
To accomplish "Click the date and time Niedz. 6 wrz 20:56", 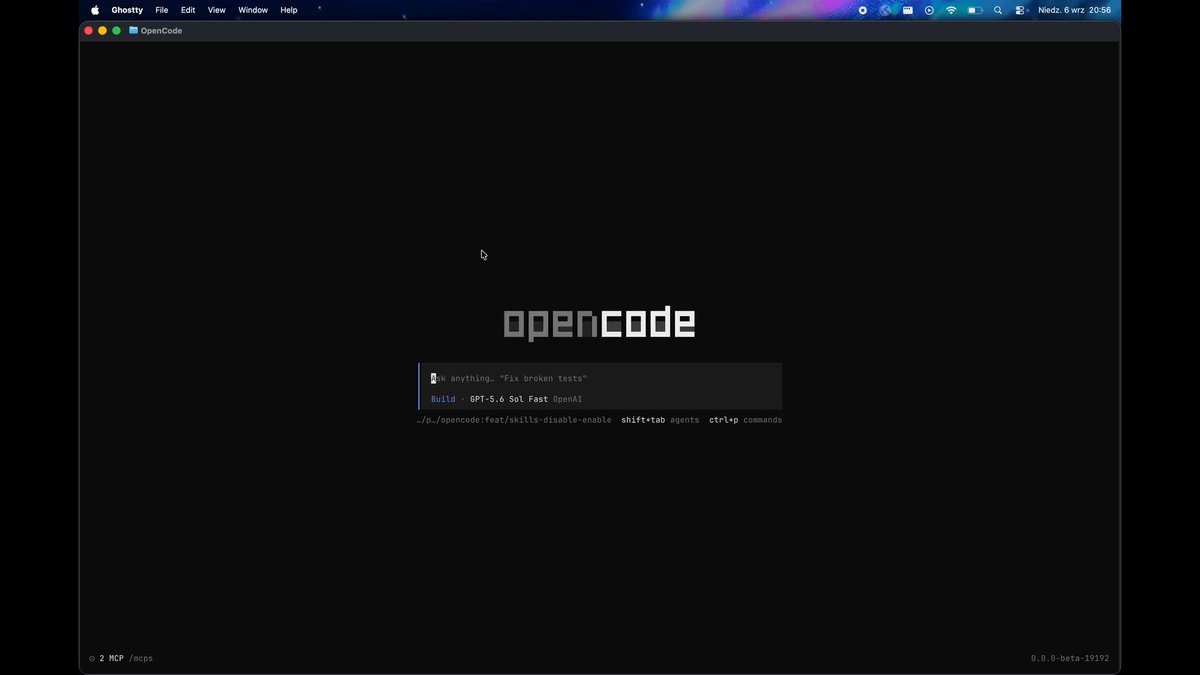I will pos(1075,10).
